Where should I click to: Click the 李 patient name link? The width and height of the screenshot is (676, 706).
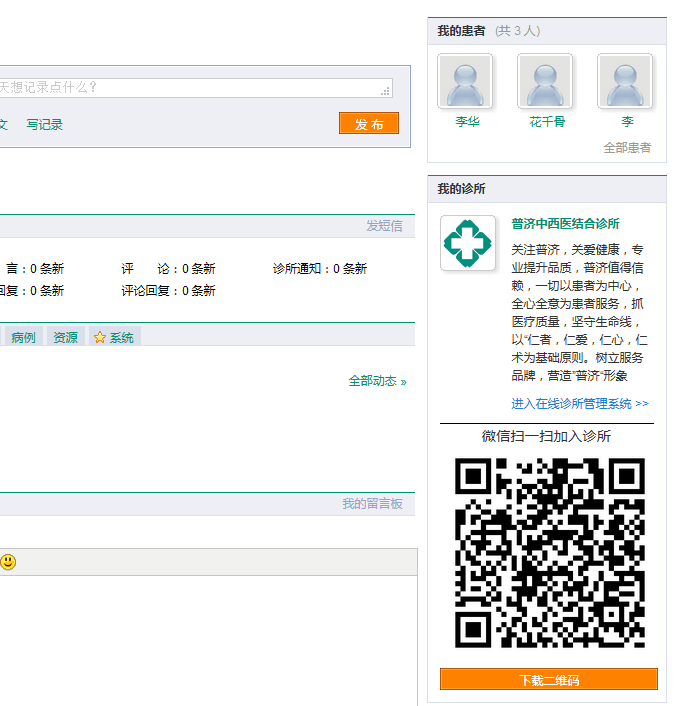point(627,122)
